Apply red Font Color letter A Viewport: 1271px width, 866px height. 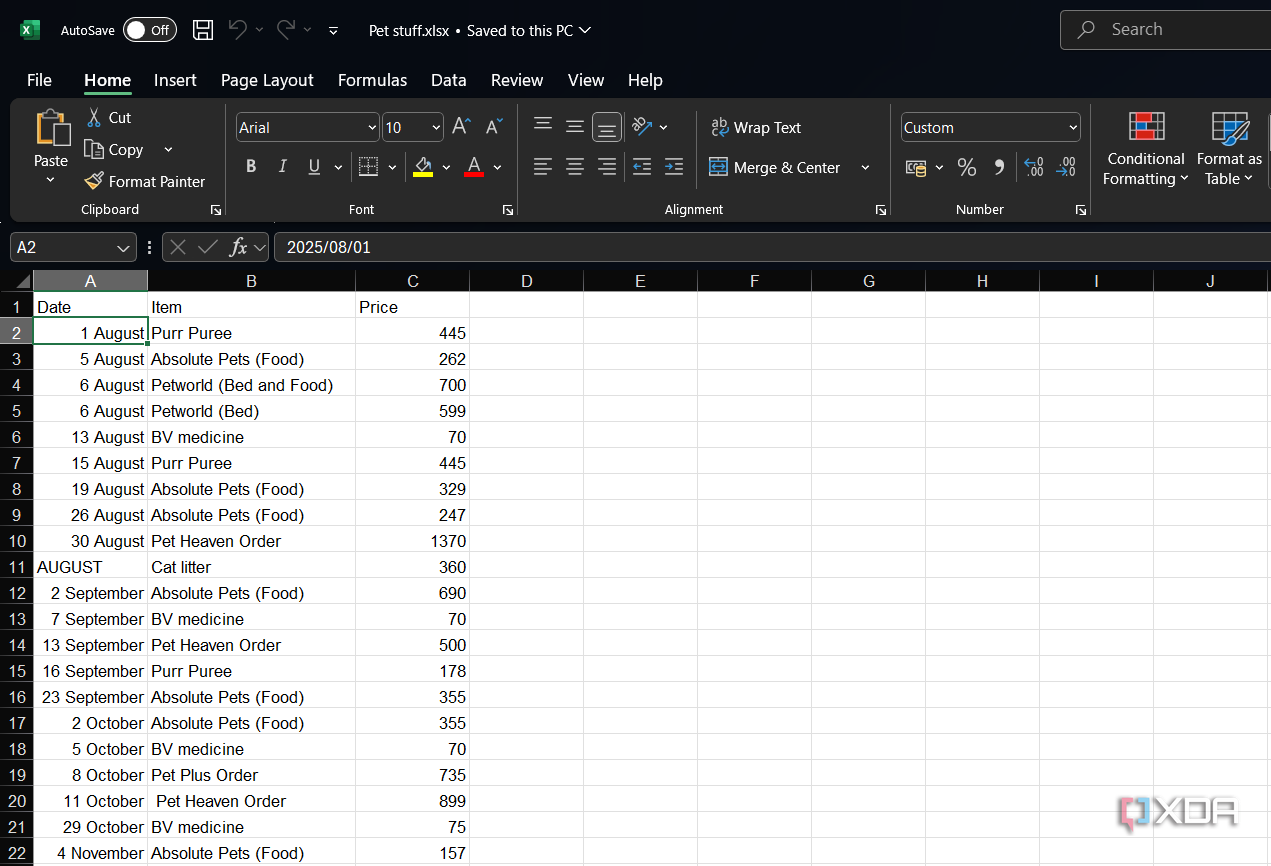[474, 167]
